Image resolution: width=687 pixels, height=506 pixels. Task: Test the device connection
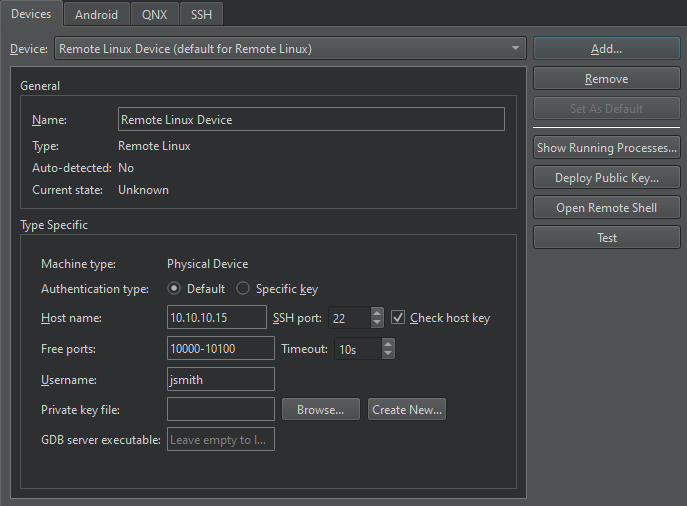coord(606,238)
